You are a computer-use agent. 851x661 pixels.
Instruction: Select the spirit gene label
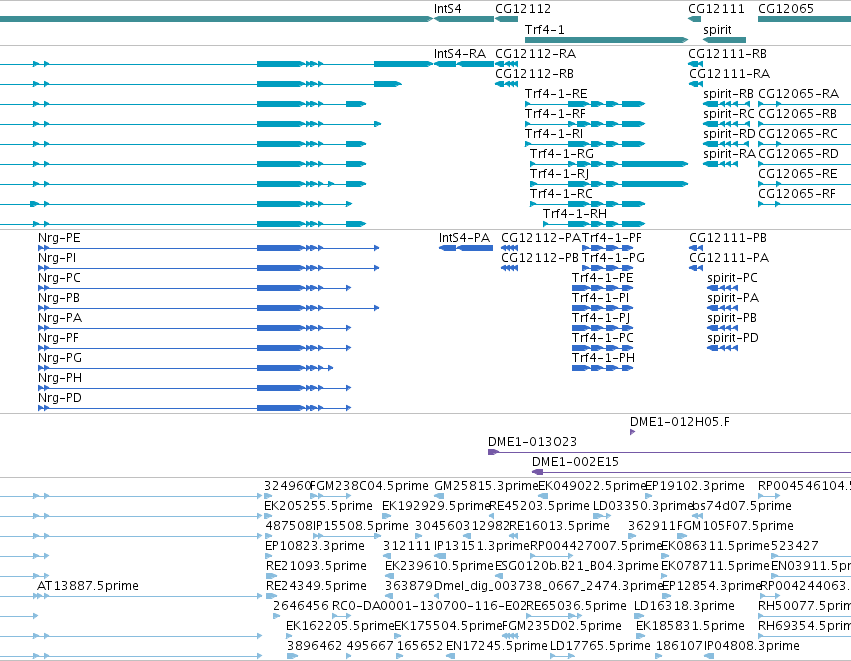717,30
